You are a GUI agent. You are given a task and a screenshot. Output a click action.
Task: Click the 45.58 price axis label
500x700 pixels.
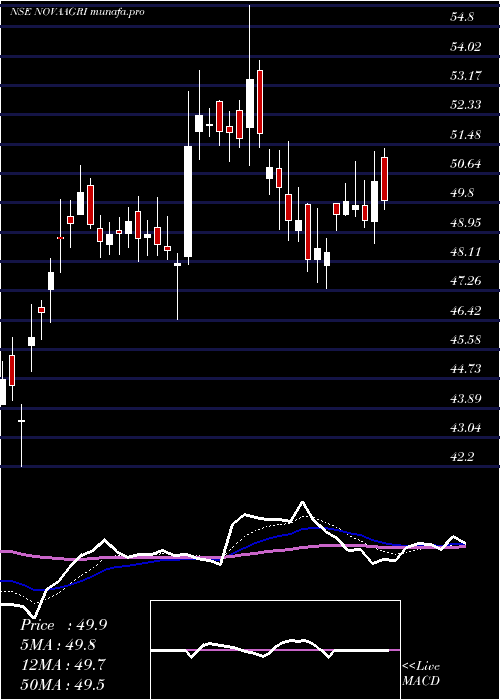tap(467, 340)
